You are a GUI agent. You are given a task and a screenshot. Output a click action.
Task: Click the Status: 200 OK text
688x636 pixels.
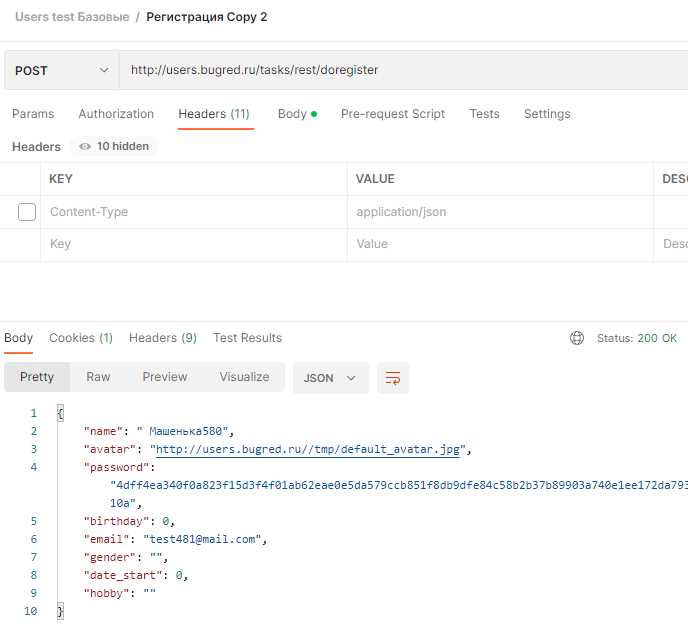point(637,338)
